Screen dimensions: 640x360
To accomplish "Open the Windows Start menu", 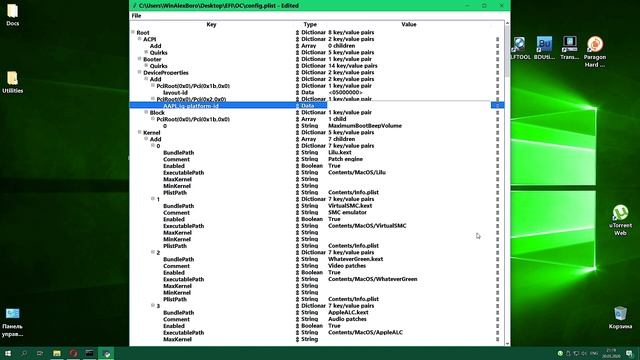I will tap(8, 353).
